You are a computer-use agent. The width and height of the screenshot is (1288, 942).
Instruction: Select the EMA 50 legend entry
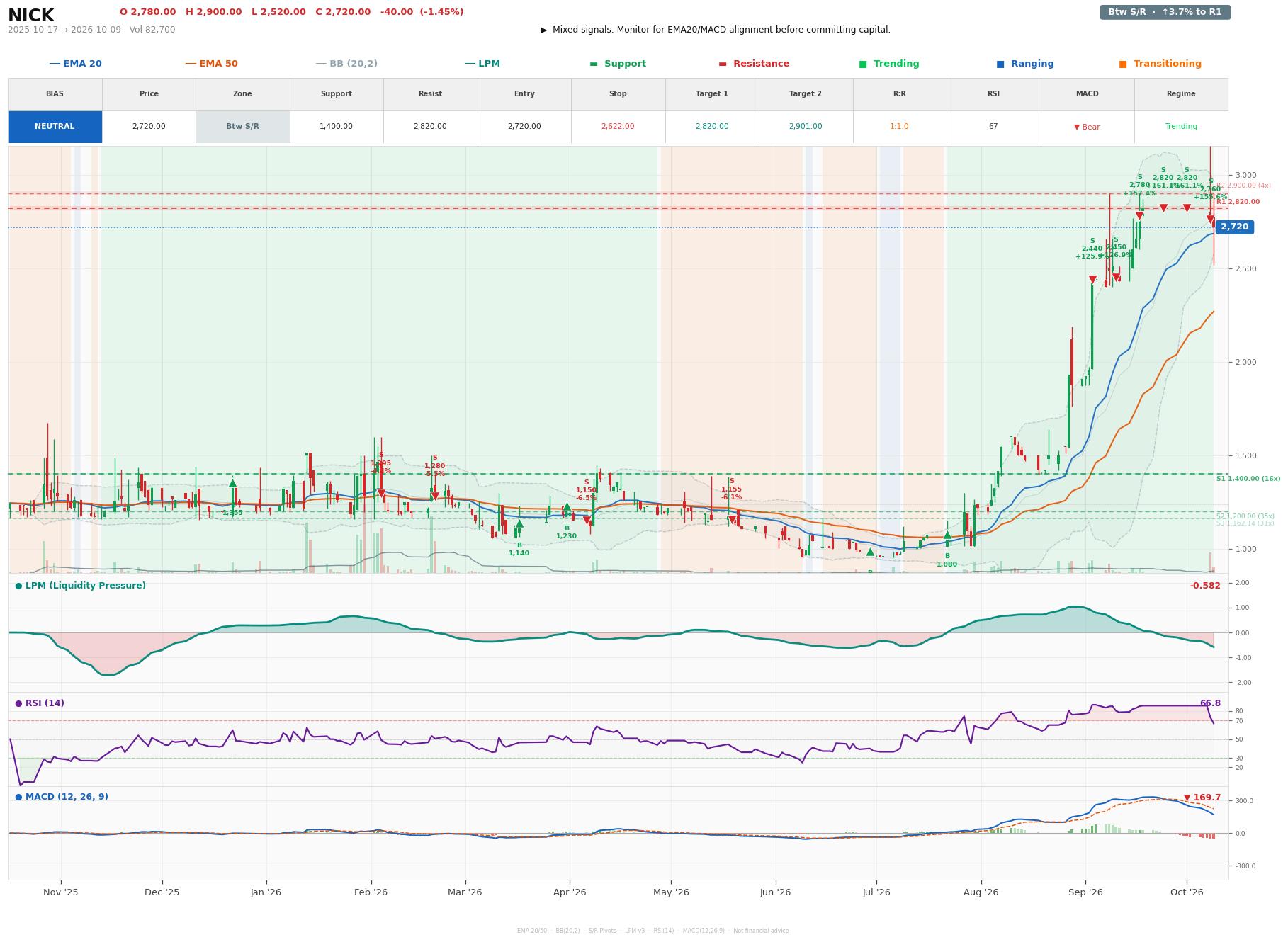tap(211, 64)
